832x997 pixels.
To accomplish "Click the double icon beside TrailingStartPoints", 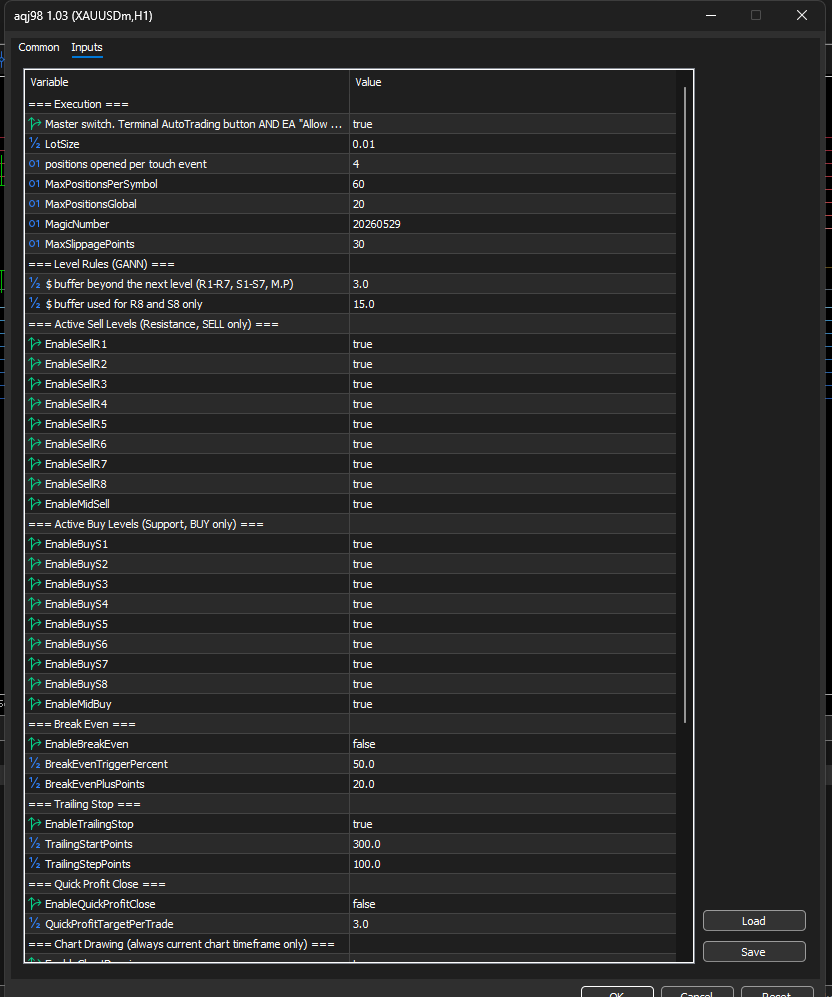I will tap(34, 844).
